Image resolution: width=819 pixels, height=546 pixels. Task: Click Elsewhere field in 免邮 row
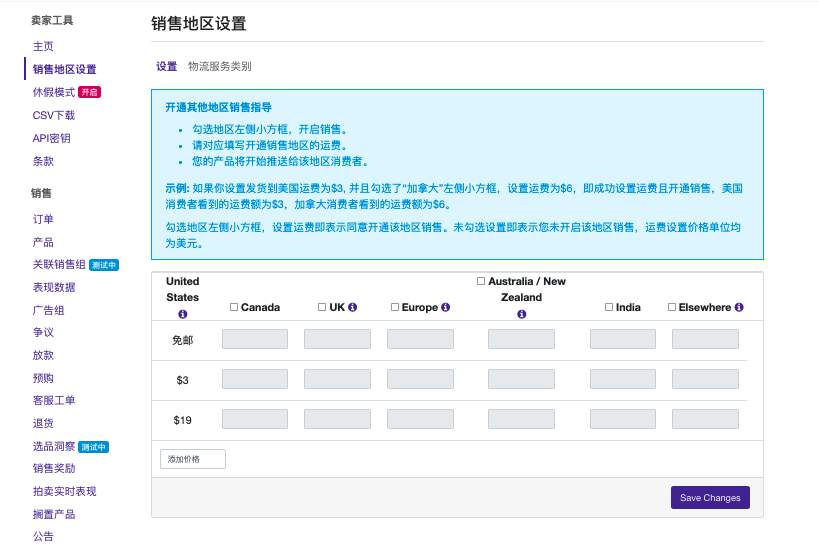(706, 339)
